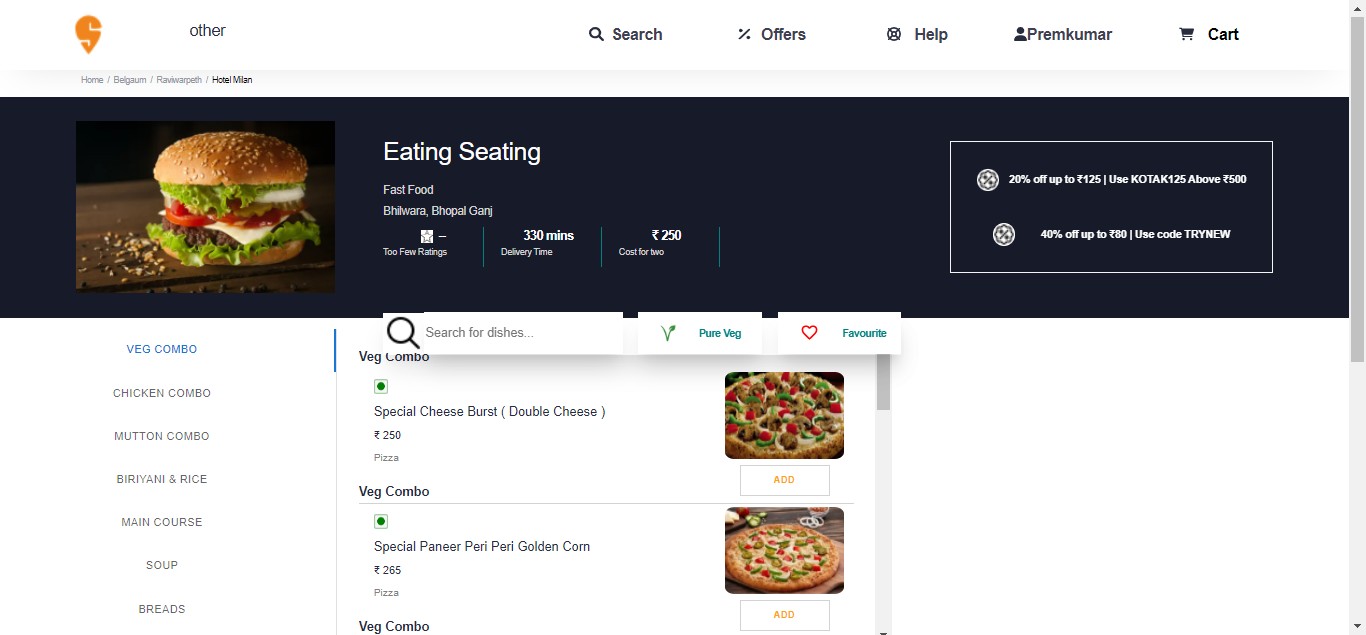
Task: Click the green leaf icon next to Pure Veg
Action: click(667, 332)
